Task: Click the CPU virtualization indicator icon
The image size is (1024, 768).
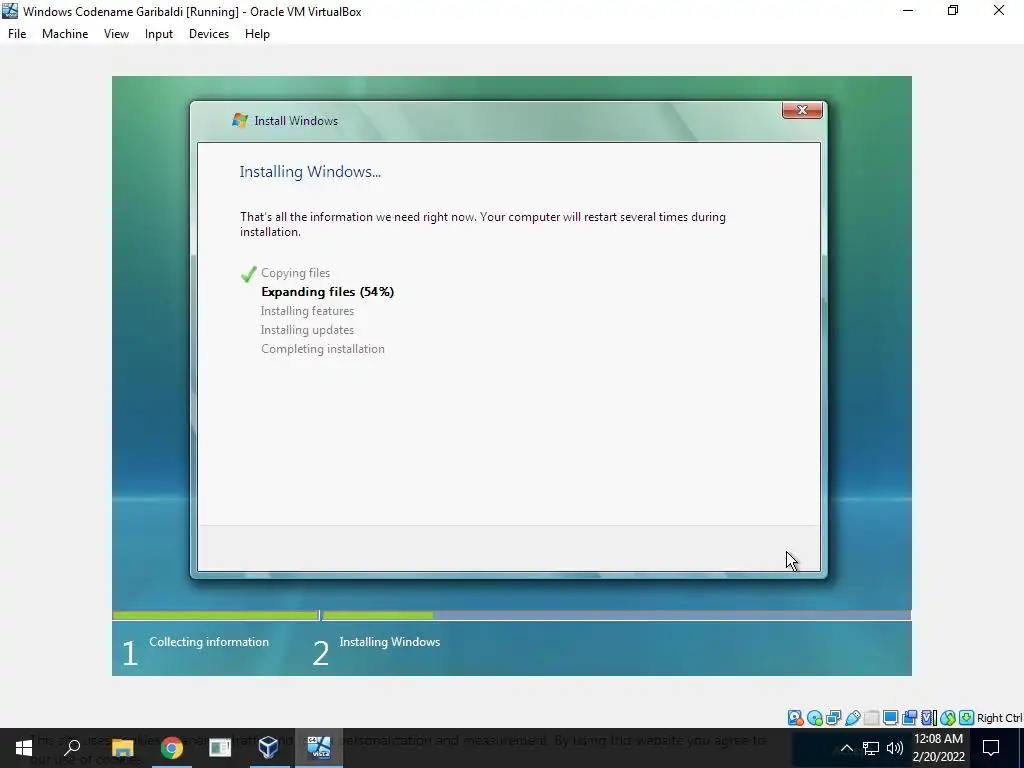Action: coord(929,718)
